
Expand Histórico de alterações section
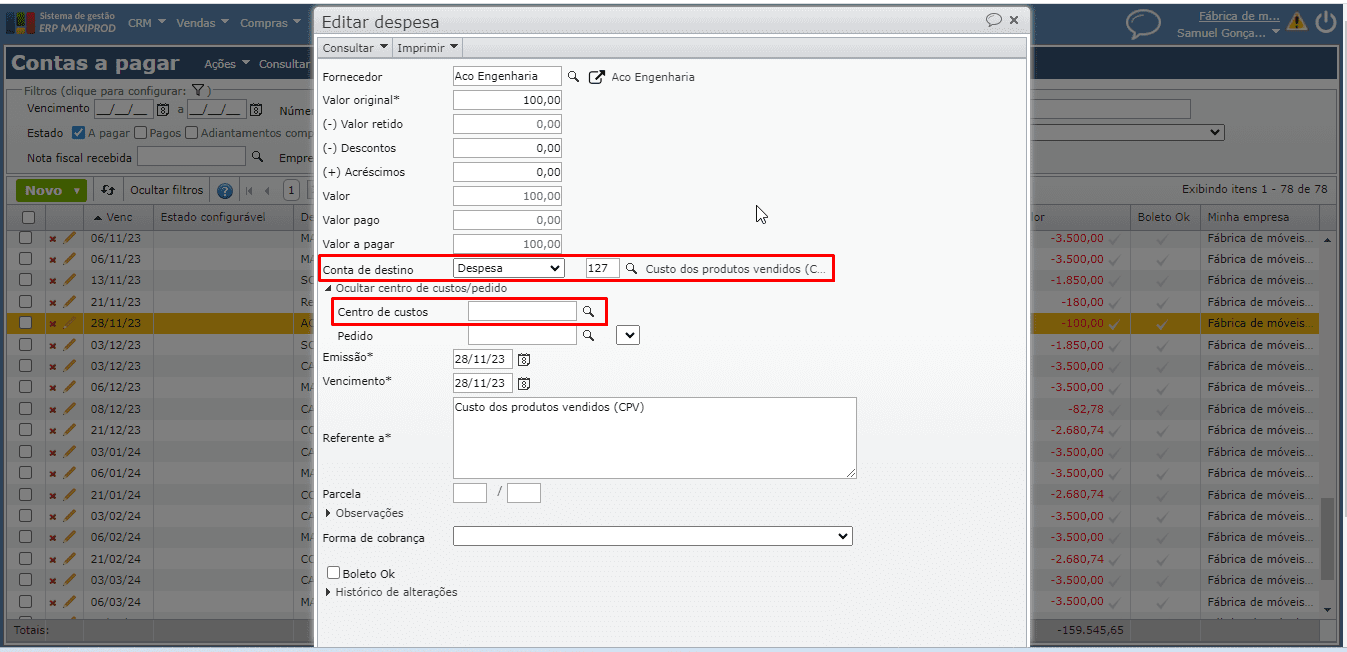[x=391, y=592]
